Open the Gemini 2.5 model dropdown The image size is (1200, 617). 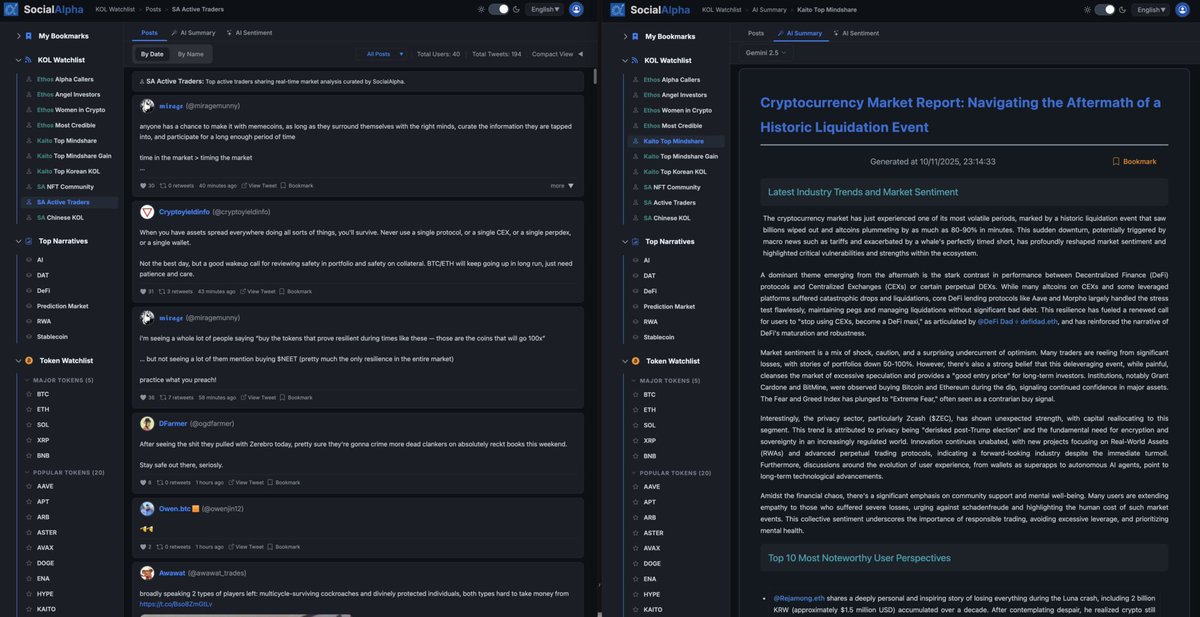point(765,52)
